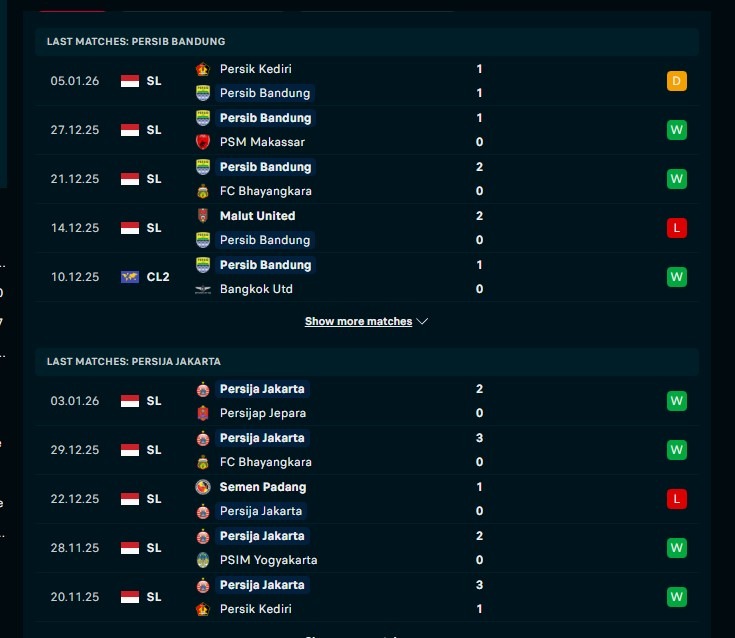
Task: Click the Persik Kediri club logo in the 05.01.26 match
Action: click(x=203, y=69)
